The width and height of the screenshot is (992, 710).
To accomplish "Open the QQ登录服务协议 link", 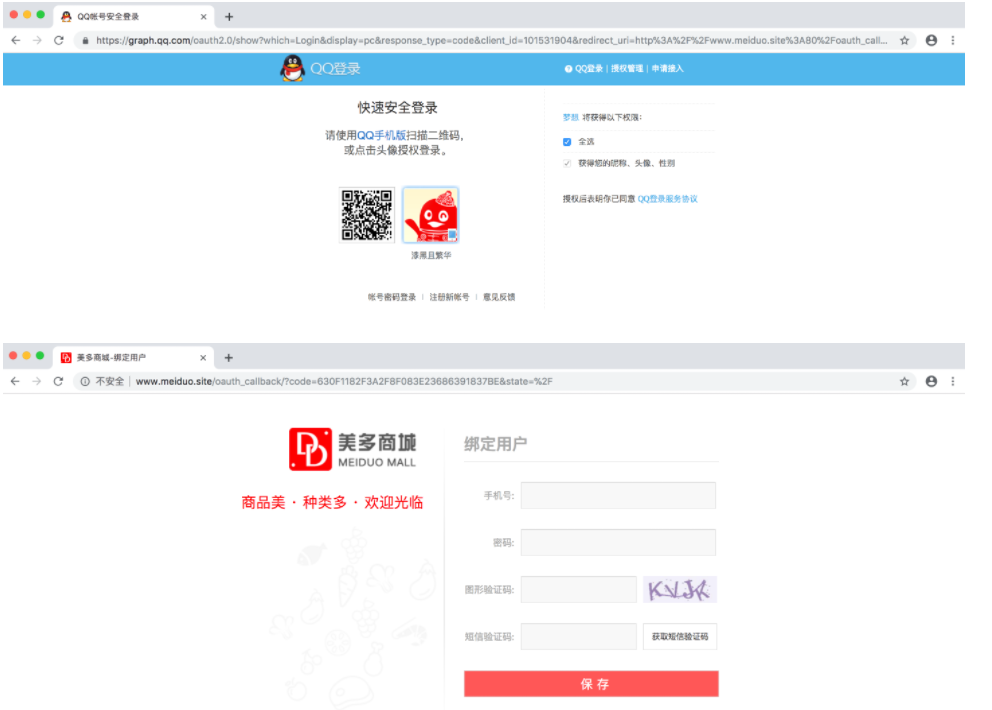I will point(667,199).
